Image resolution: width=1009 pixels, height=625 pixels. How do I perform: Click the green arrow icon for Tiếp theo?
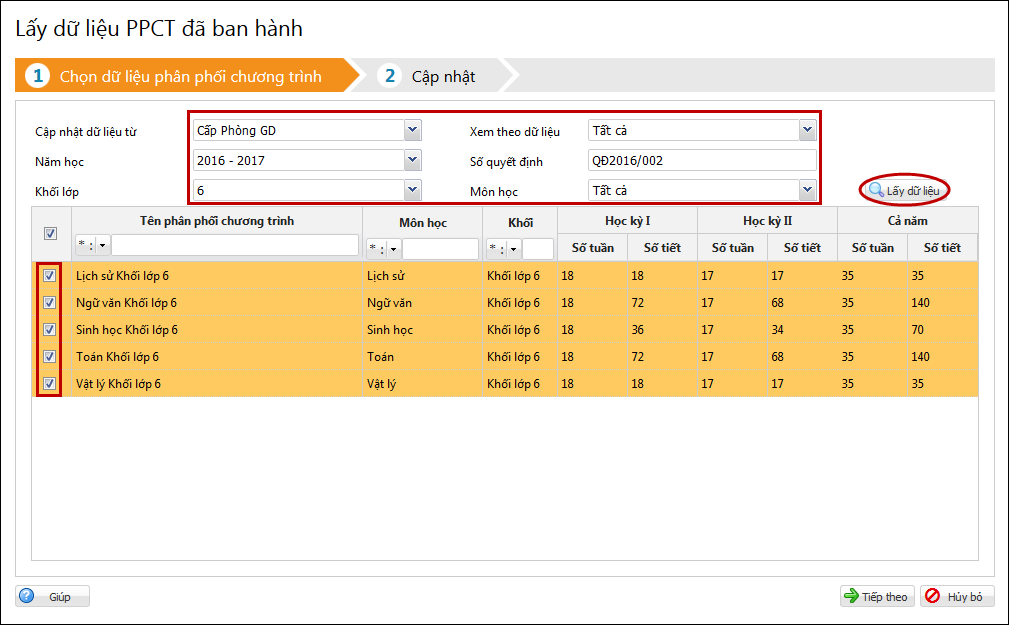click(851, 596)
